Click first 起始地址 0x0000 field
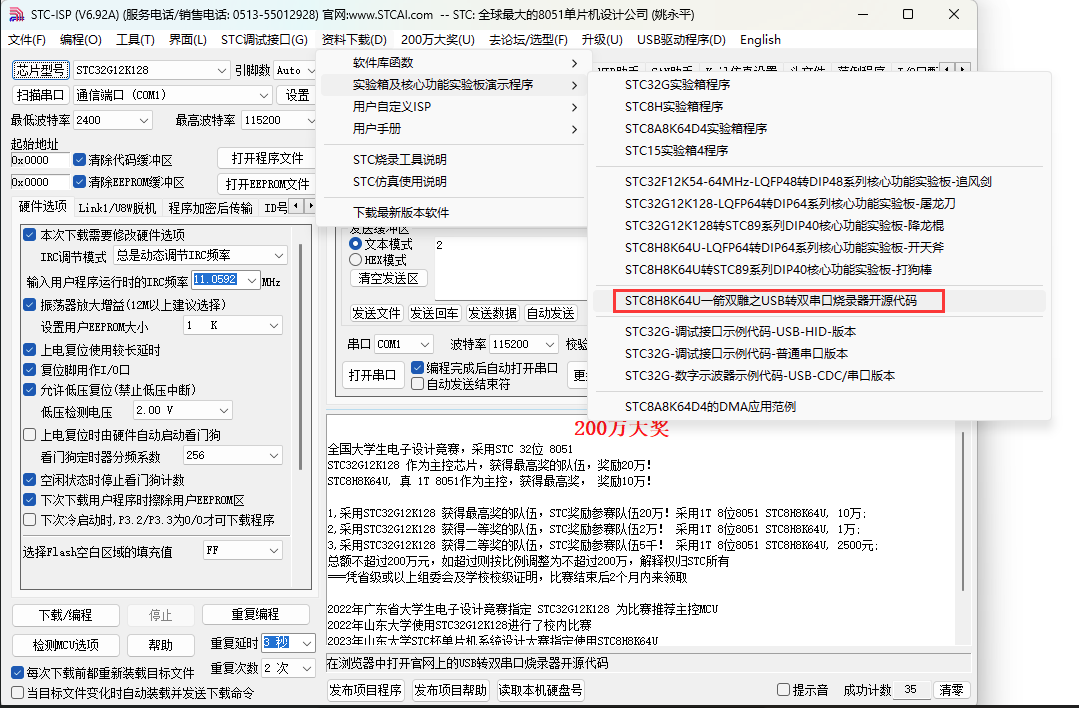The image size is (1079, 708). pos(40,160)
